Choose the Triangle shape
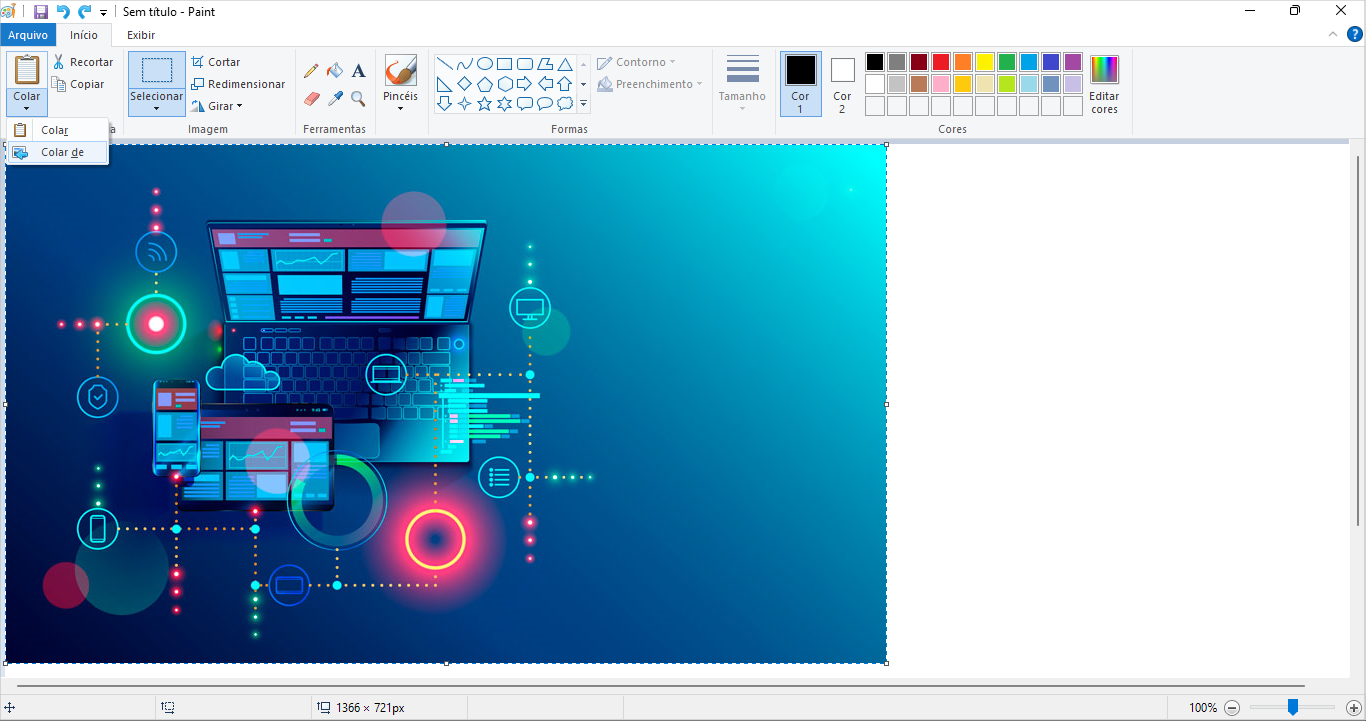Image resolution: width=1366 pixels, height=721 pixels. [x=564, y=63]
